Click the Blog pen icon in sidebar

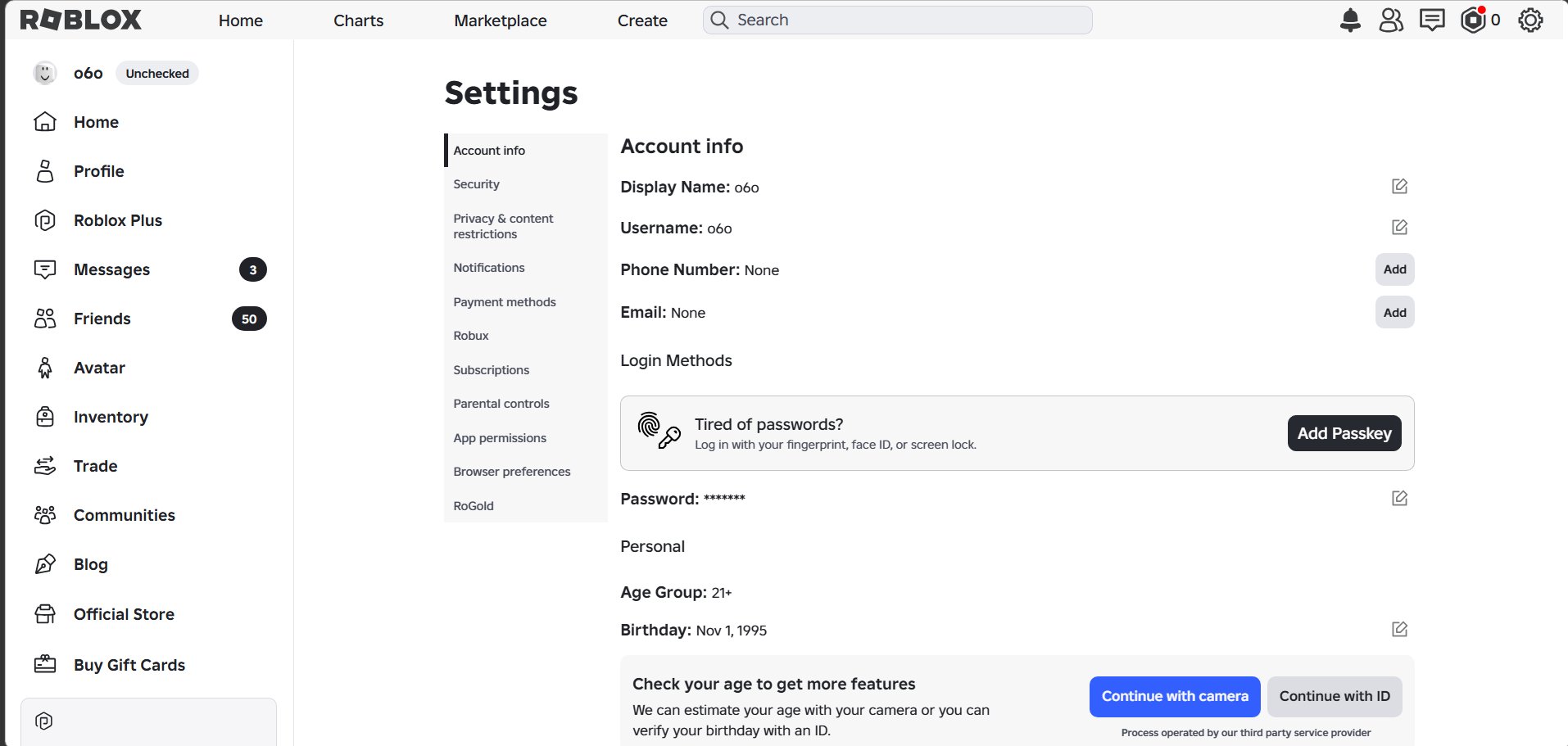pos(45,564)
